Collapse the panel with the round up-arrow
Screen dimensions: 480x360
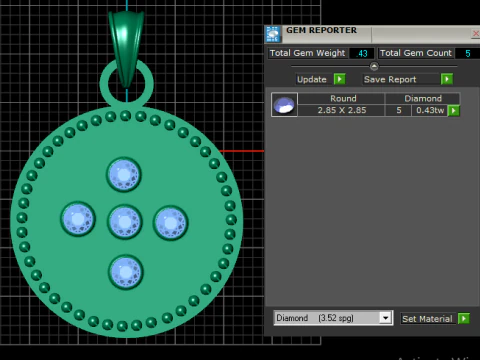click(x=374, y=67)
